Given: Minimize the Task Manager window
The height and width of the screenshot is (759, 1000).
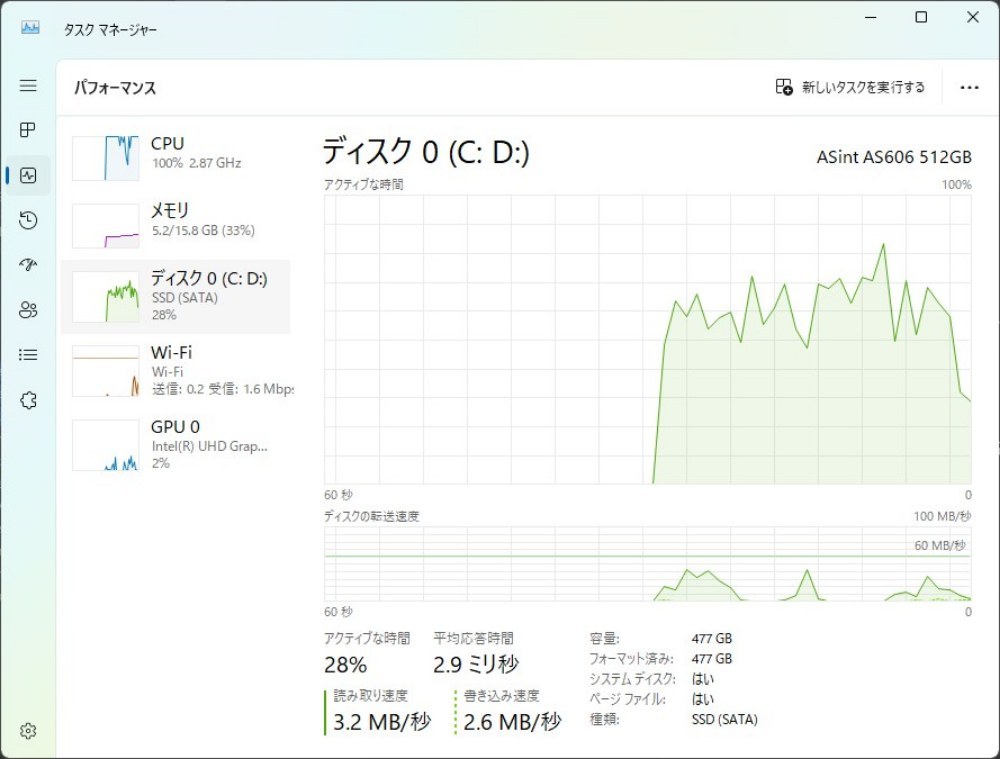Looking at the screenshot, I should 871,17.
